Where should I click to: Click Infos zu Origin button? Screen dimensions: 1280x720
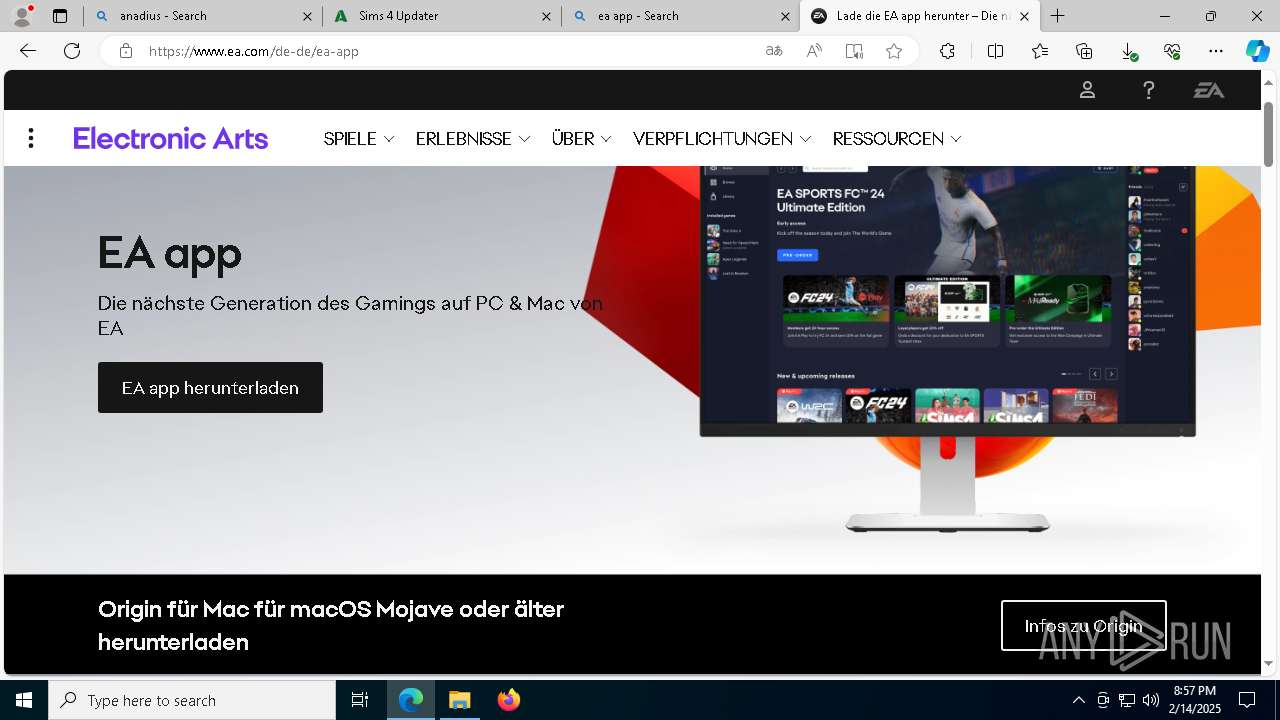[x=1083, y=626]
